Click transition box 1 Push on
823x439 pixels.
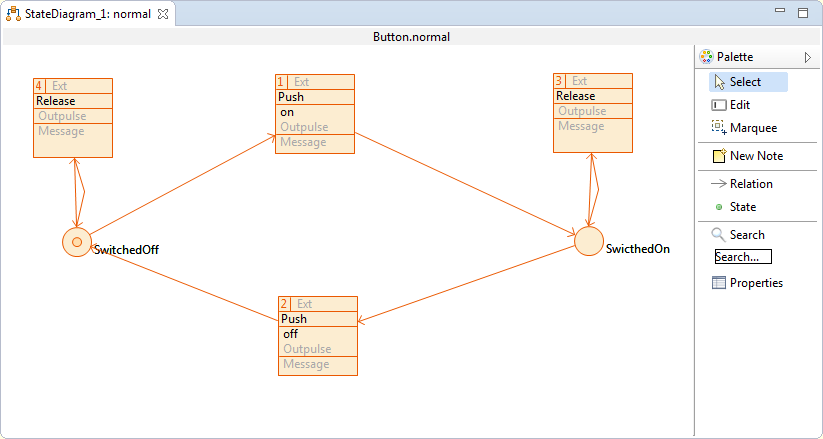click(x=315, y=113)
